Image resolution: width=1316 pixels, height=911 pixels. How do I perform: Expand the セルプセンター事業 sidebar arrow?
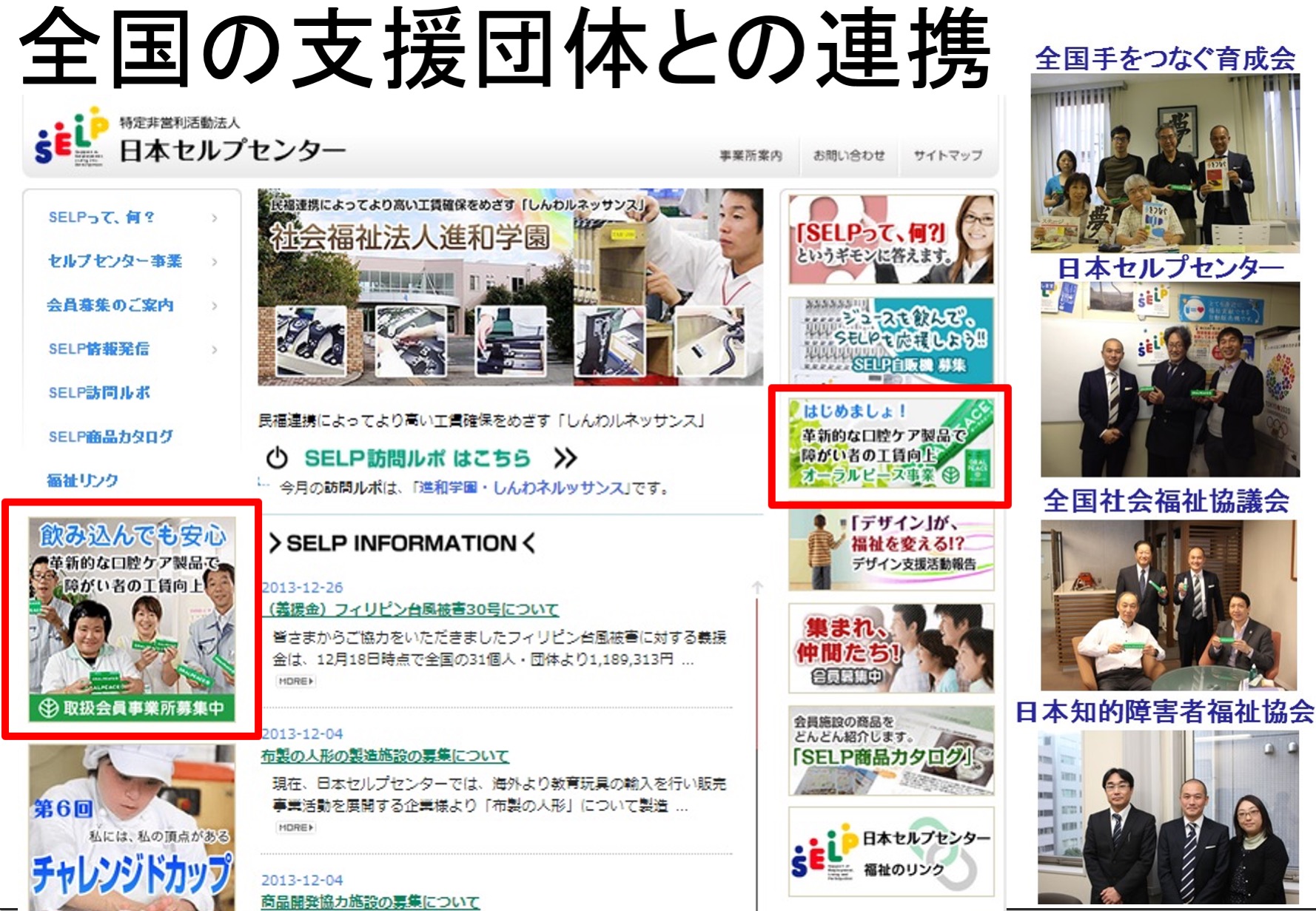(x=214, y=261)
